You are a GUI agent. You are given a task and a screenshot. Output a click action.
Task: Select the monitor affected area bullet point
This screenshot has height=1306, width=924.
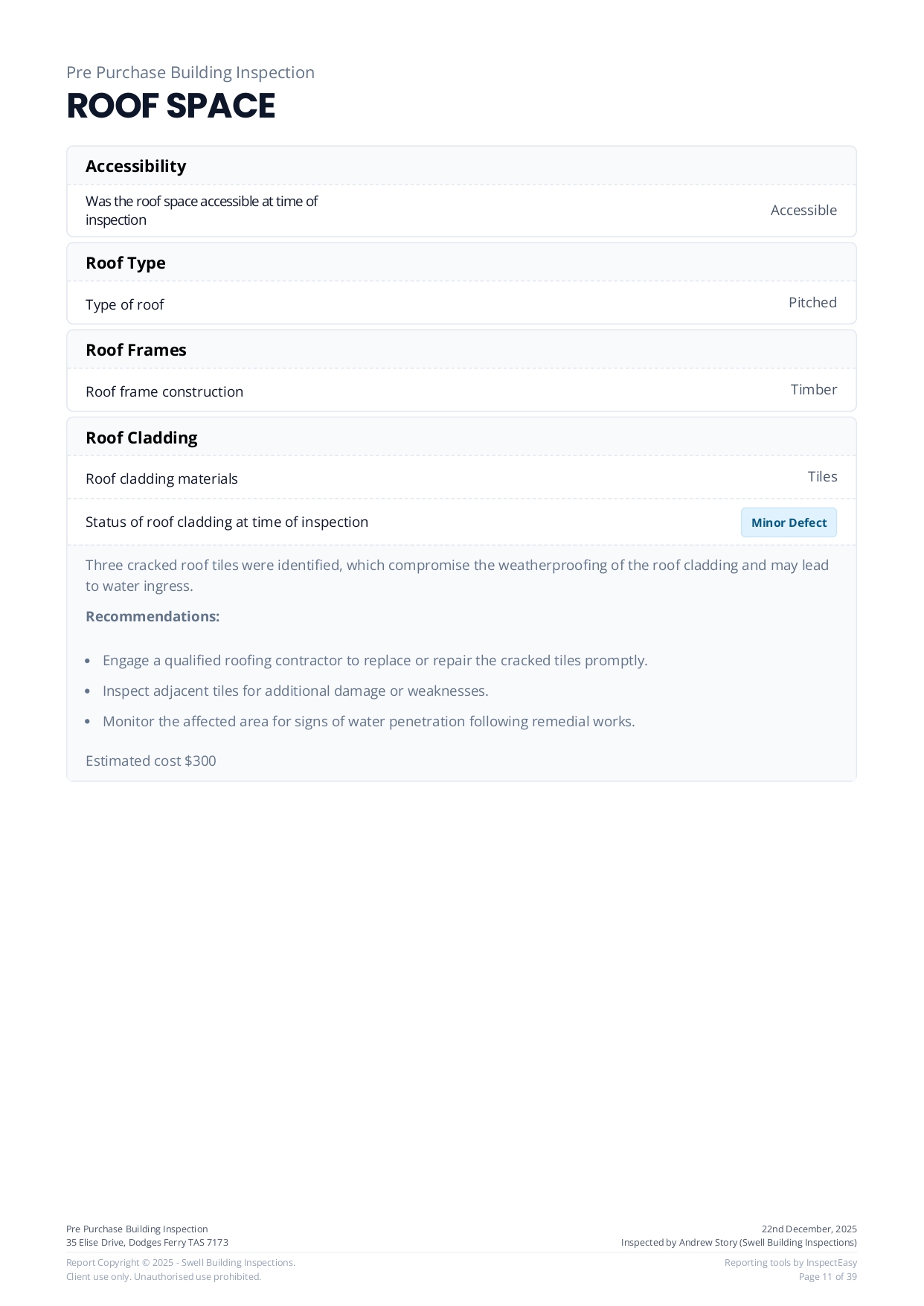pyautogui.click(x=369, y=722)
